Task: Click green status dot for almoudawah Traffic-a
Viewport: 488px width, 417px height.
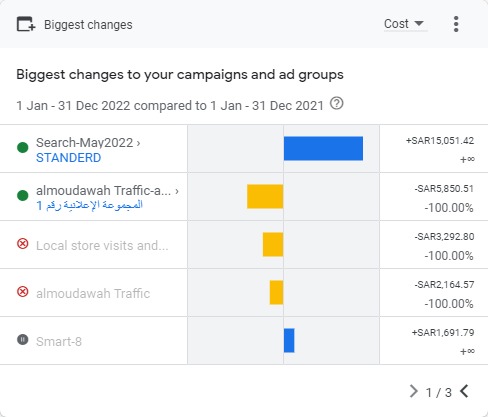Action: (x=23, y=195)
